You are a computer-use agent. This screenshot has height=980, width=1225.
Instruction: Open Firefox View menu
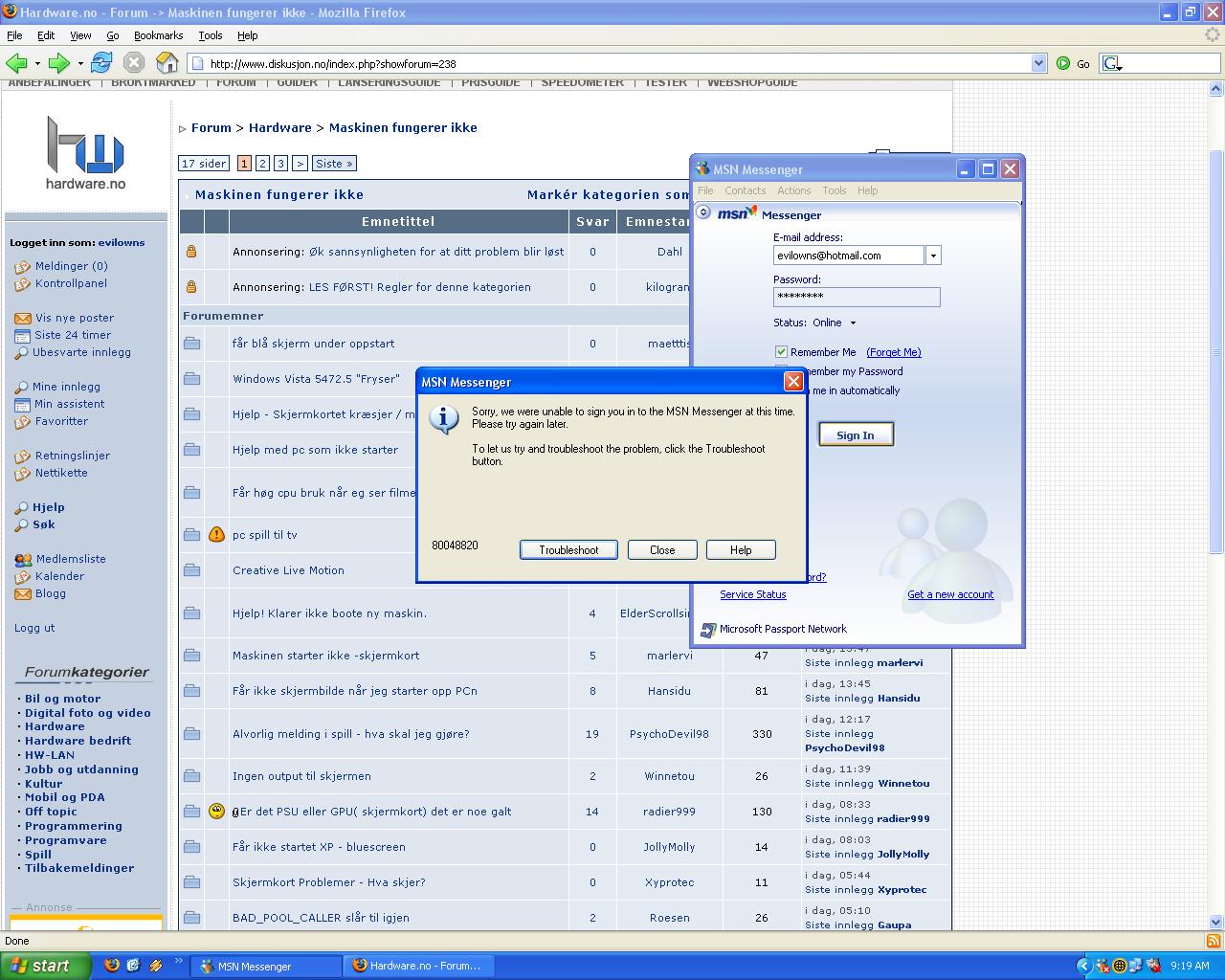80,35
